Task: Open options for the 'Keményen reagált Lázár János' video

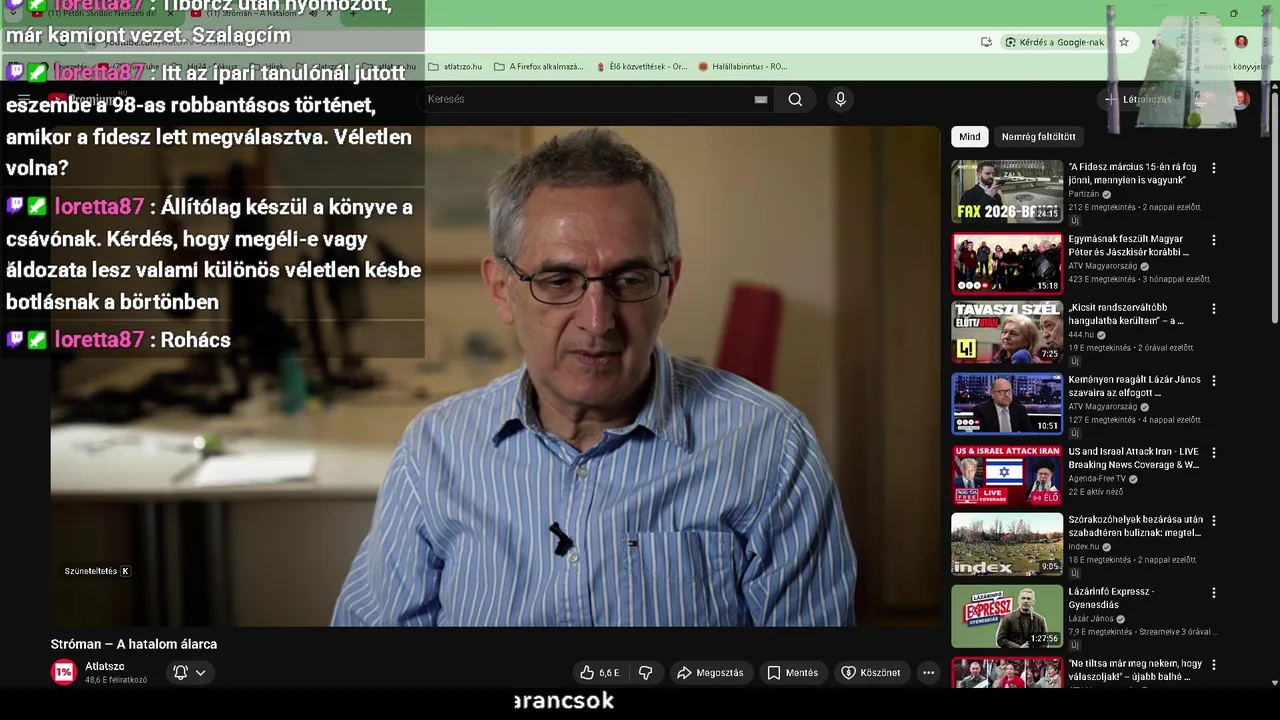Action: coord(1214,381)
